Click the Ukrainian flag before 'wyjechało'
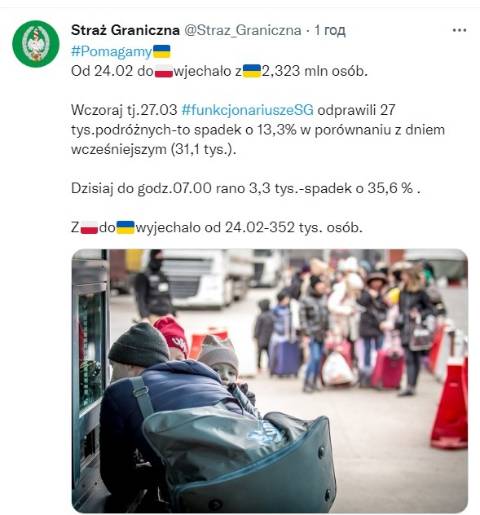This screenshot has height=515, width=480. click(125, 228)
